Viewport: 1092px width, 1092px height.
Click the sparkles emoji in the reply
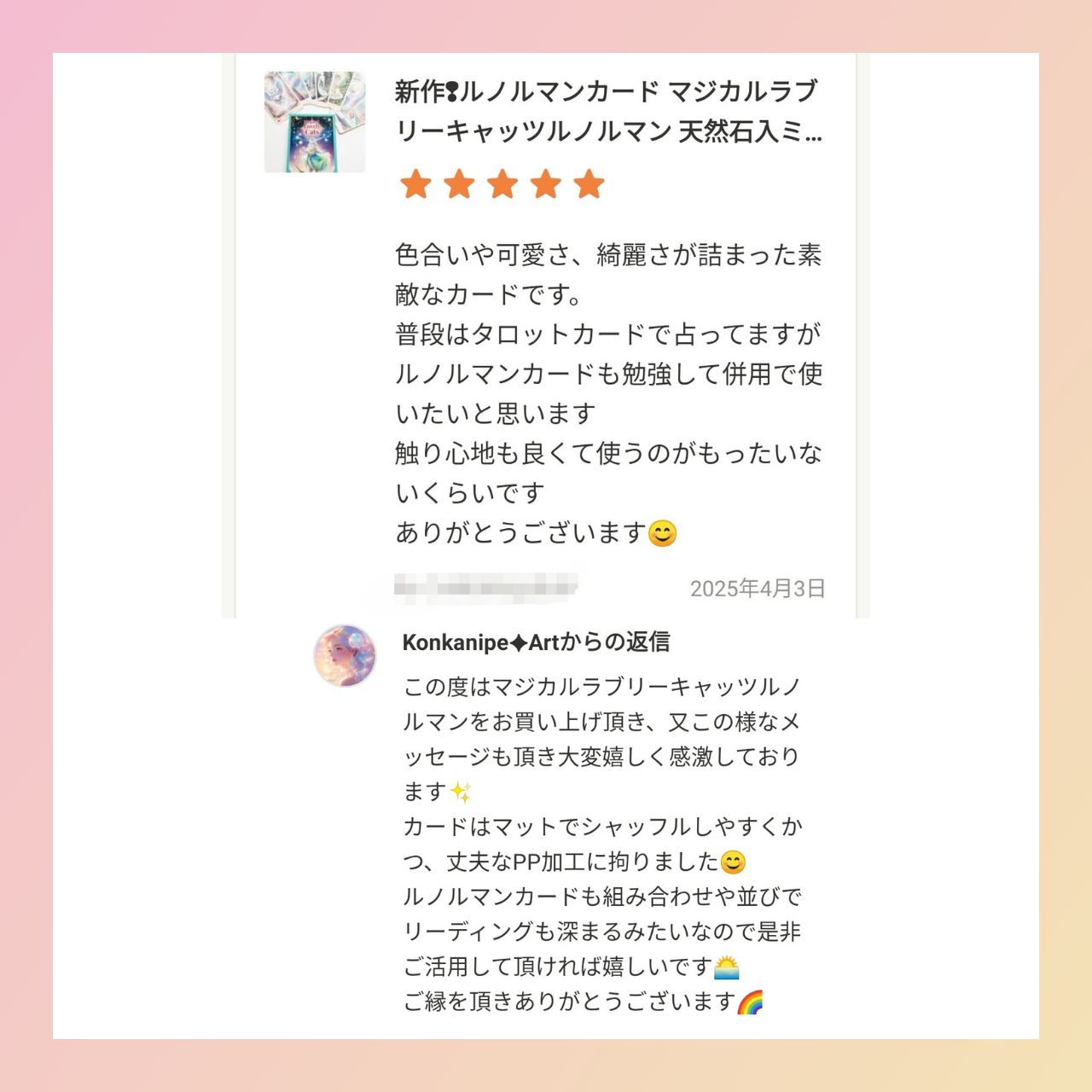click(461, 793)
